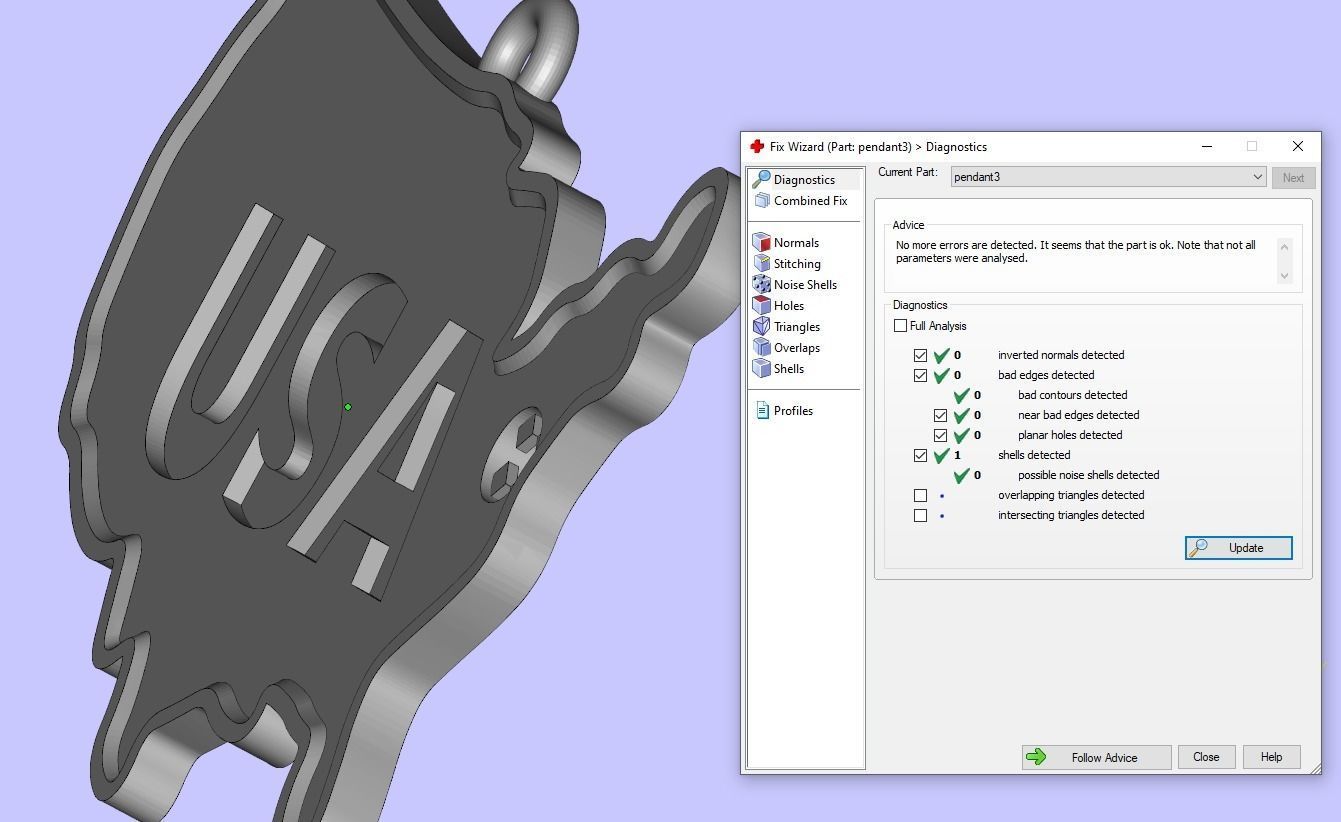Click the Follow Advice button

pos(1096,757)
